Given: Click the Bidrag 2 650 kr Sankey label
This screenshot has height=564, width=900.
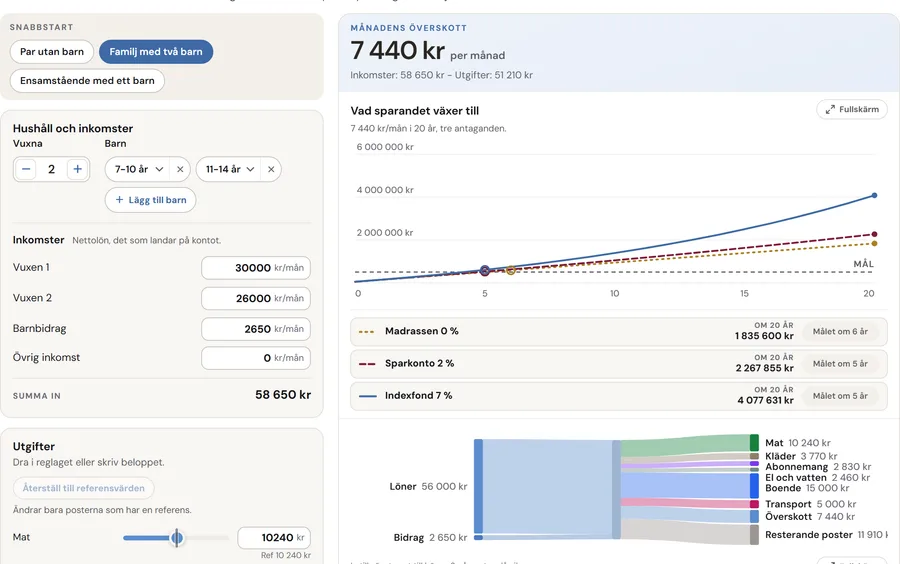Looking at the screenshot, I should click(x=430, y=538).
